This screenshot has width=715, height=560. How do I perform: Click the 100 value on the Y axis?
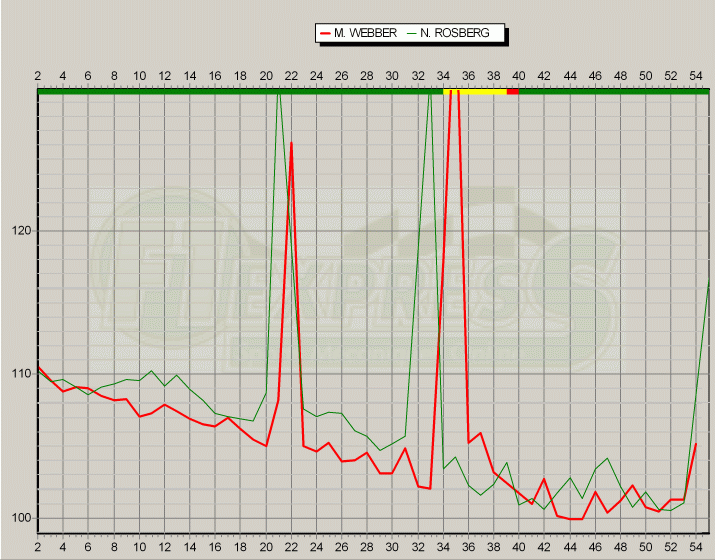tap(19, 518)
